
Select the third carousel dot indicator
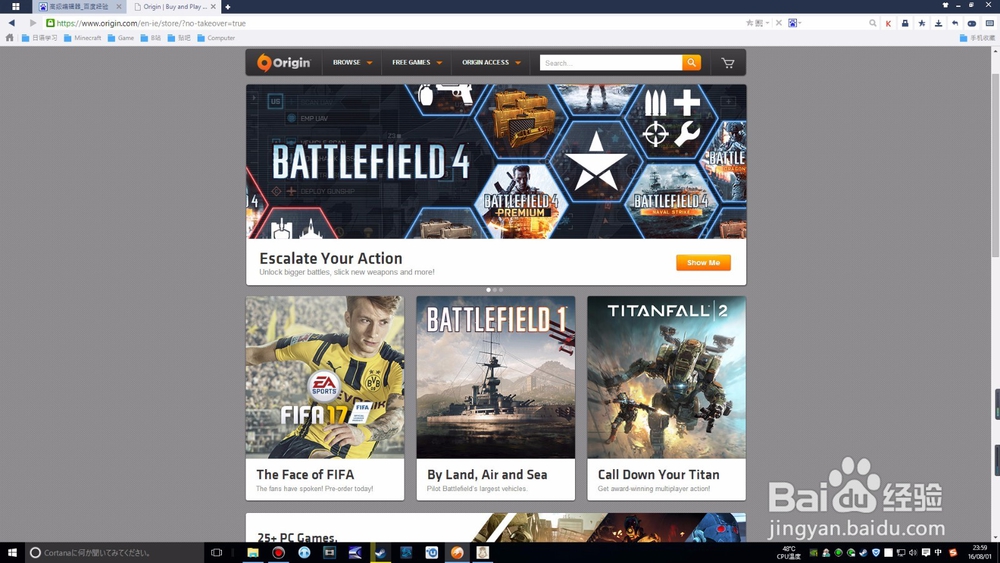pos(501,290)
